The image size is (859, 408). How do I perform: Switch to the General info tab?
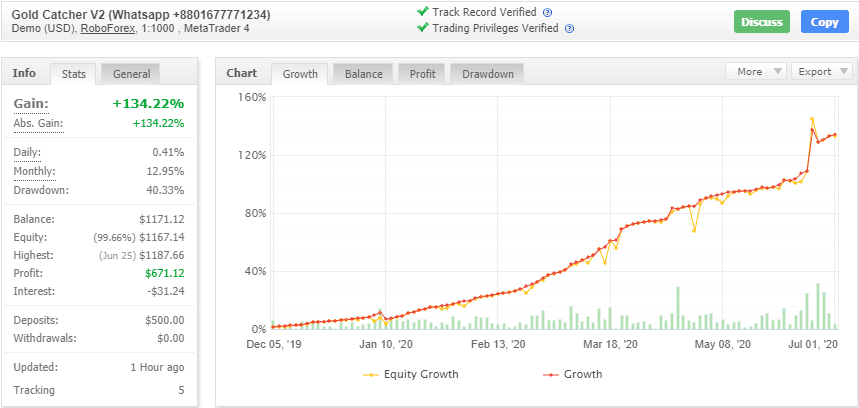[131, 74]
